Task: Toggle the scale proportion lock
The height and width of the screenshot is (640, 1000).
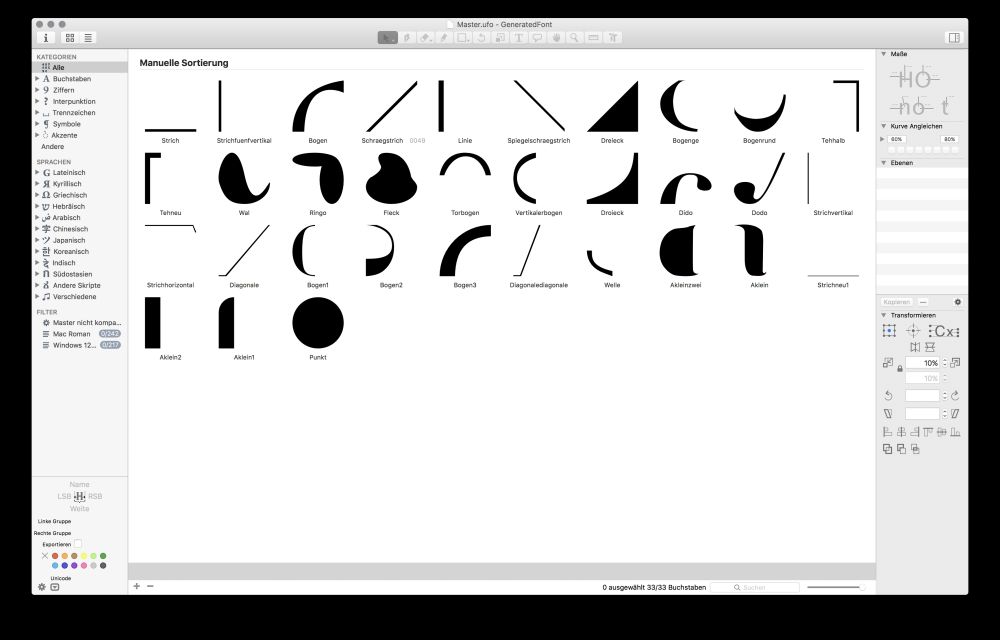Action: click(x=900, y=368)
